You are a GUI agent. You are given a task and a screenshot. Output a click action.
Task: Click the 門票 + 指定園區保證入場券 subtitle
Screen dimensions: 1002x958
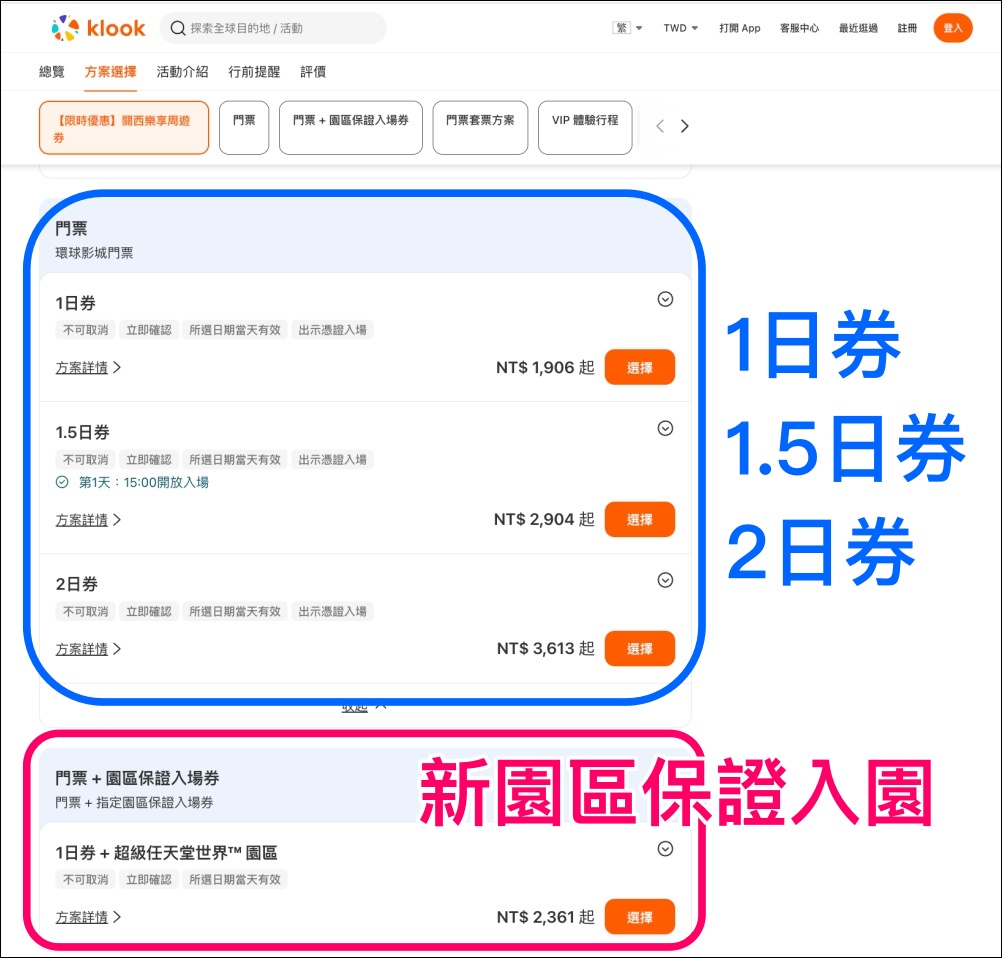coord(134,803)
